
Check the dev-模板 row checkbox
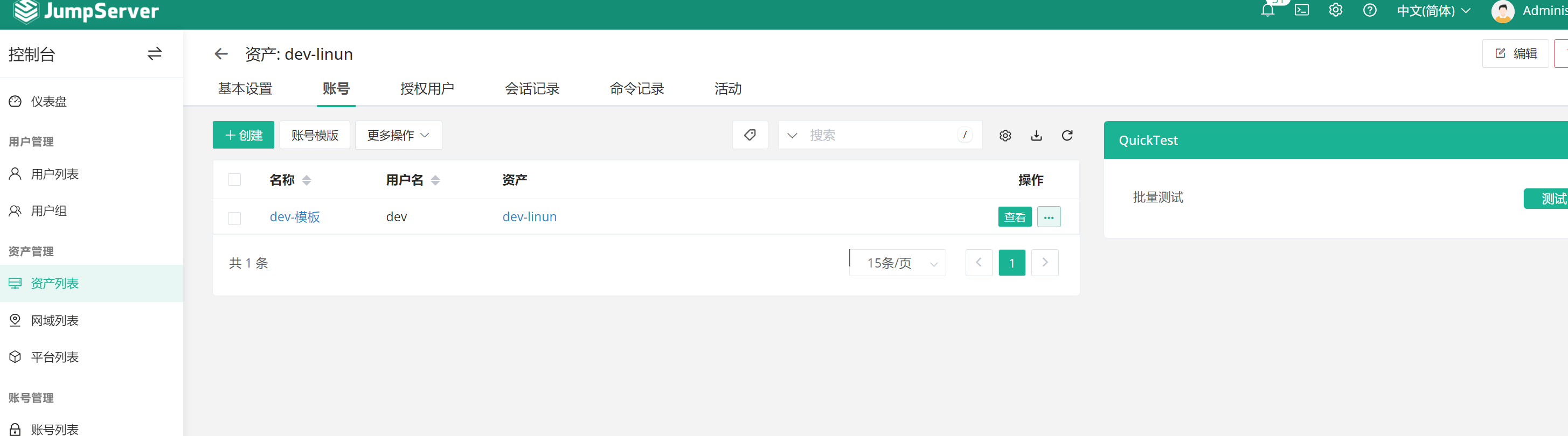point(234,219)
